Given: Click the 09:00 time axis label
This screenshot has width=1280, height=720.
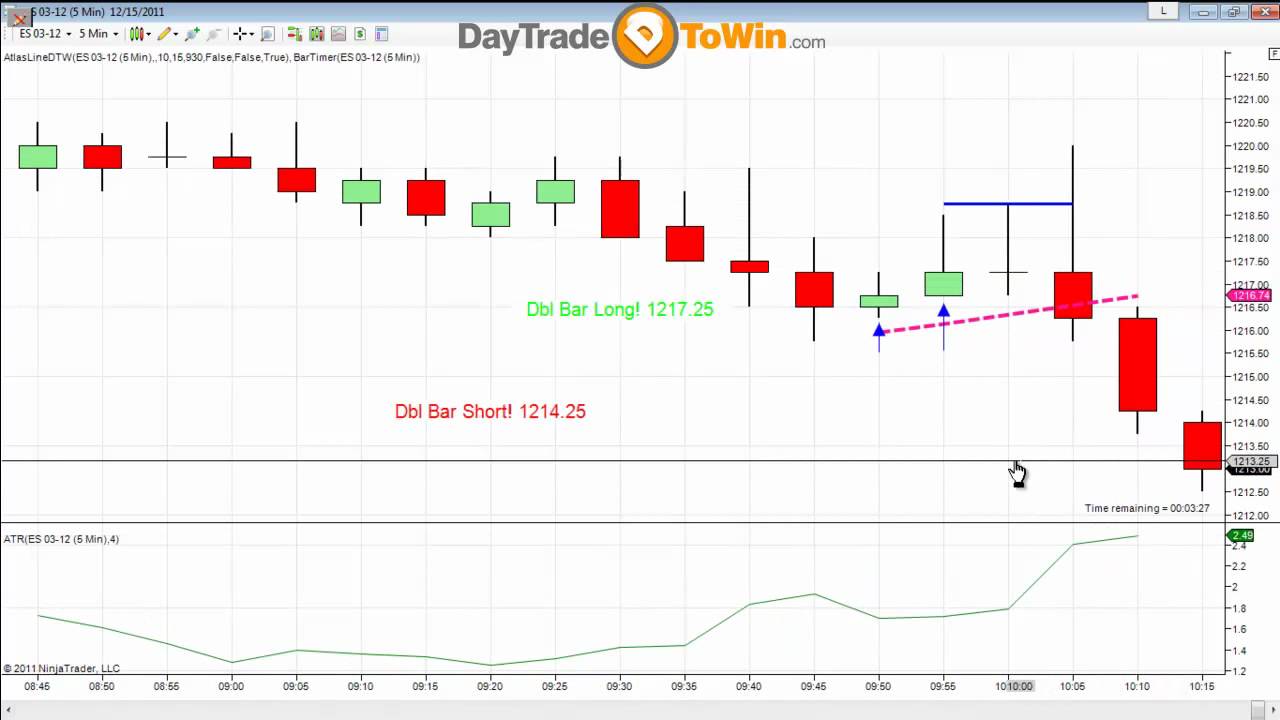Looking at the screenshot, I should coord(231,686).
